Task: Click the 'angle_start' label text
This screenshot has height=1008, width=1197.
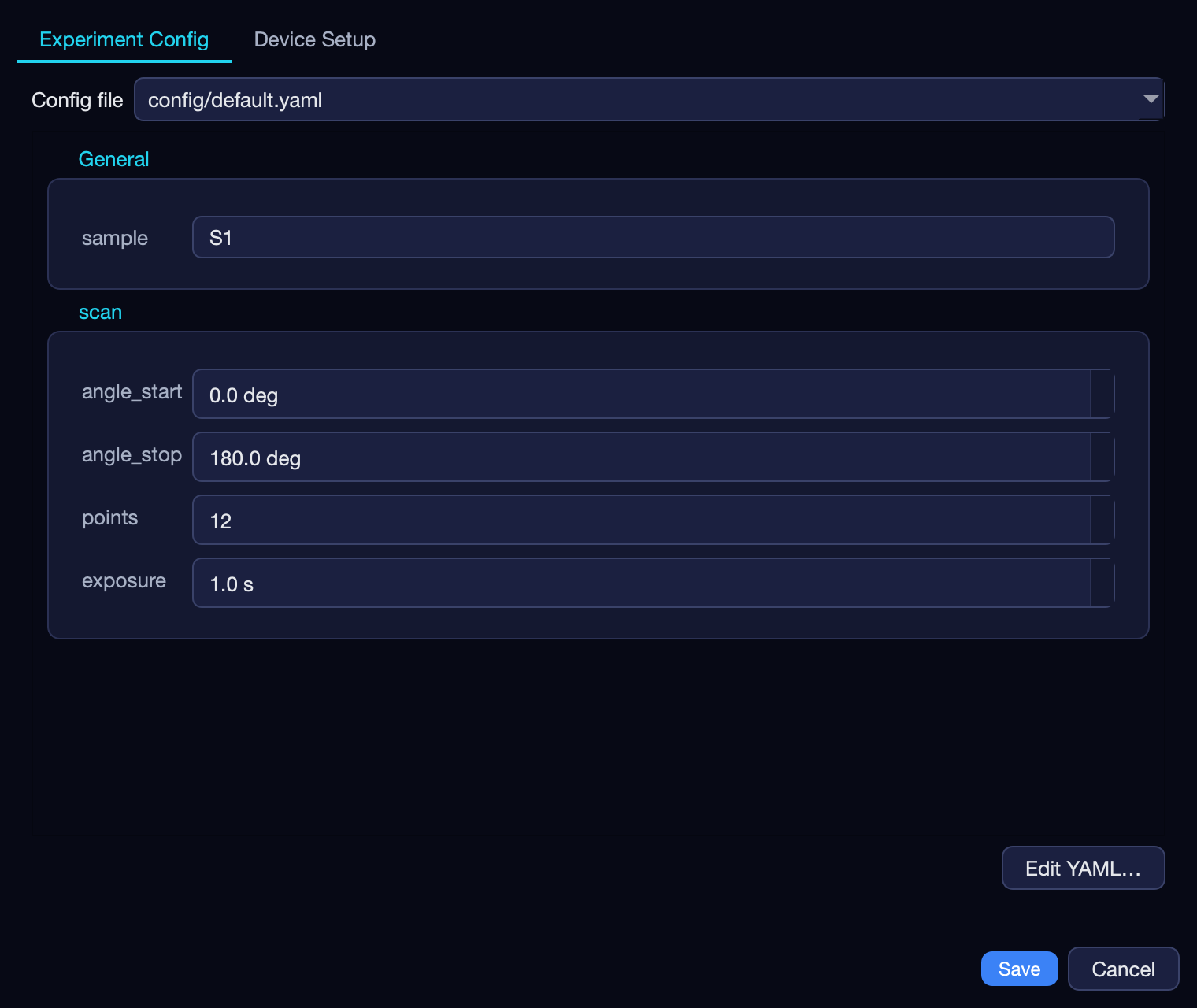Action: point(132,391)
